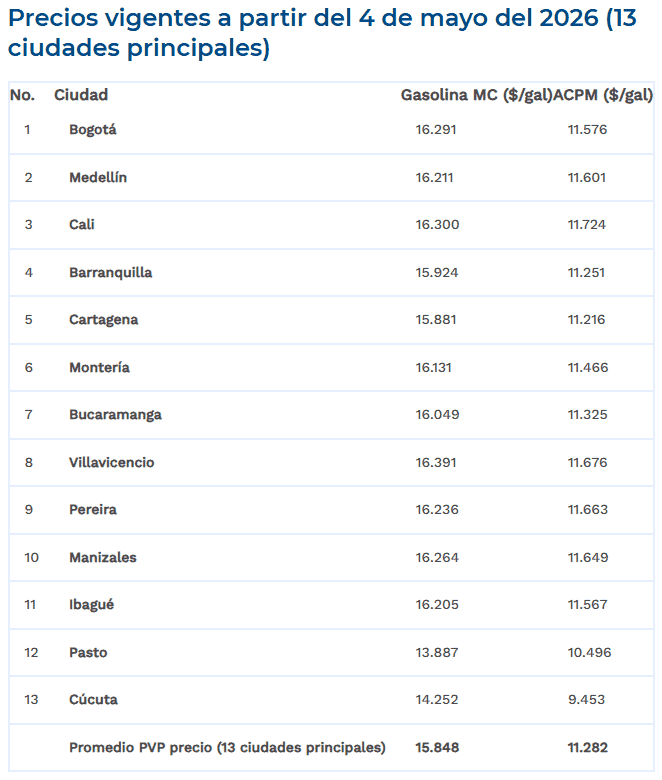Click the Medellín row city label

pos(98,178)
